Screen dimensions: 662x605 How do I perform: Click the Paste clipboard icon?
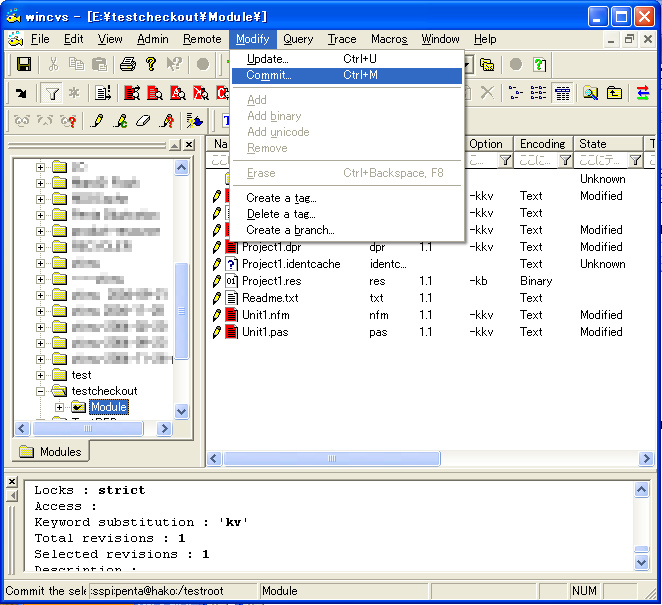99,64
